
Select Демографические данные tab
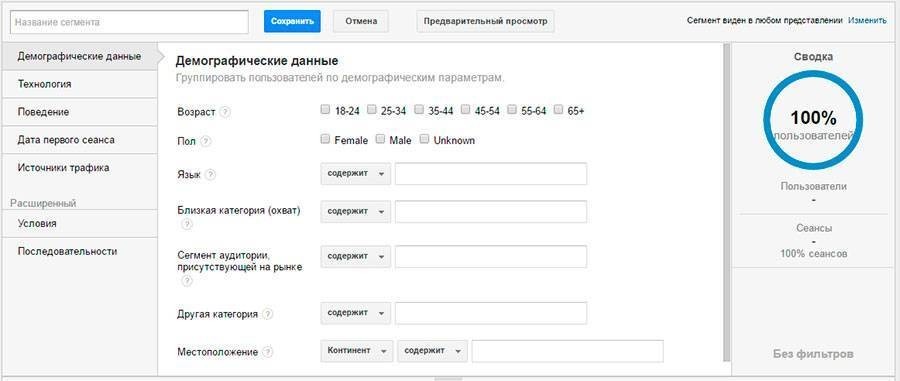(79, 56)
